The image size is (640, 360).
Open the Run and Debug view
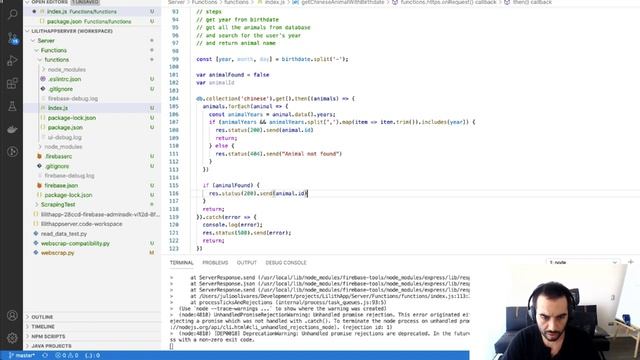(x=12, y=61)
